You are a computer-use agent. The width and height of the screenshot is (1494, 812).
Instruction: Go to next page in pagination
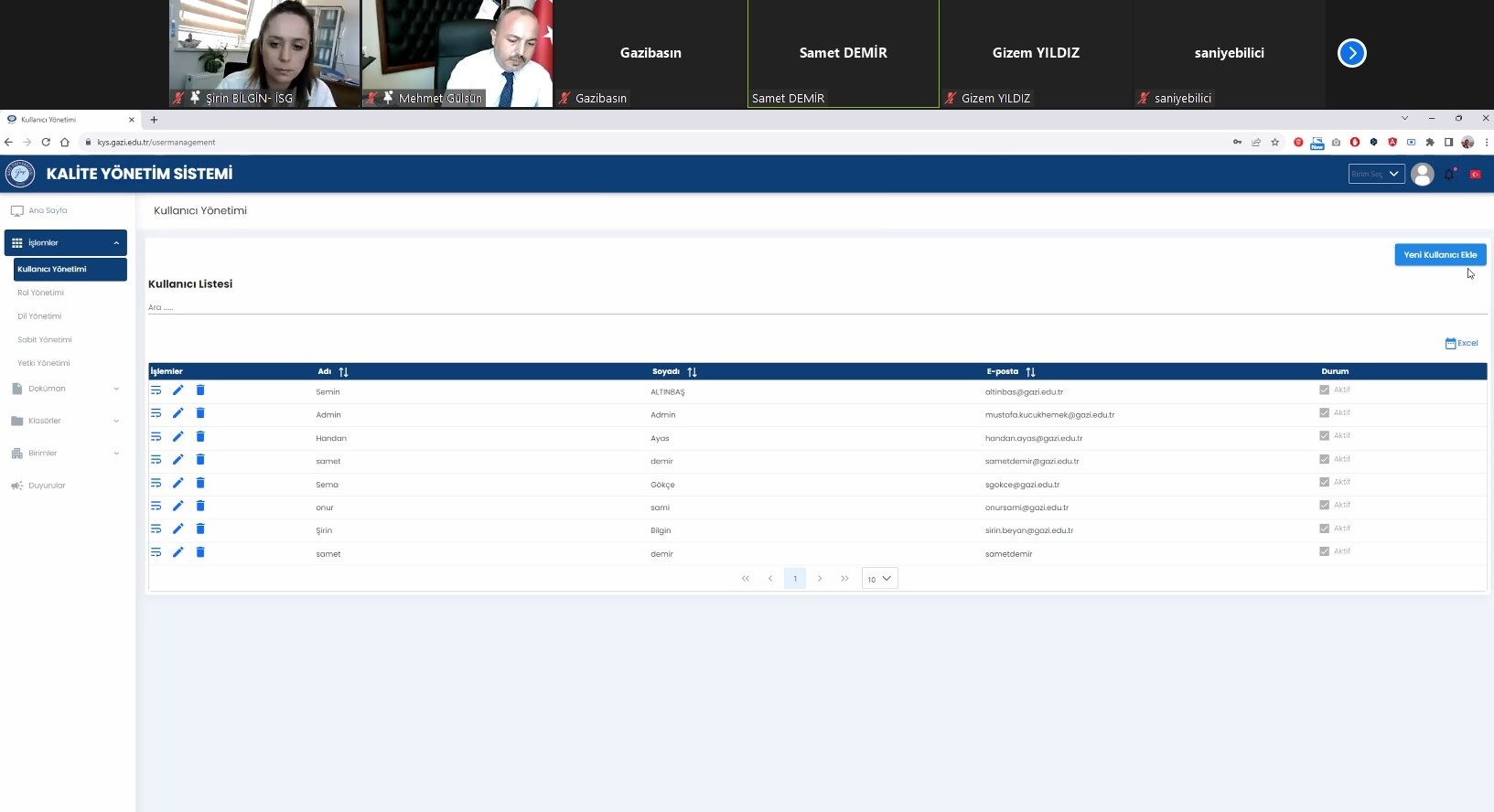pyautogui.click(x=820, y=578)
